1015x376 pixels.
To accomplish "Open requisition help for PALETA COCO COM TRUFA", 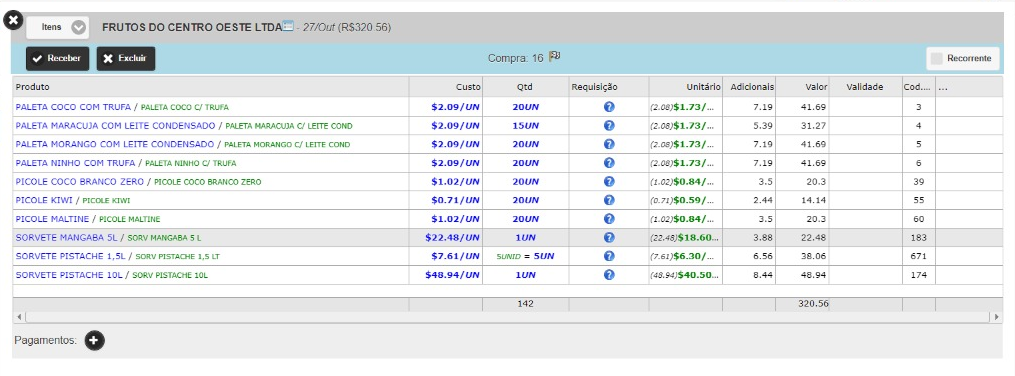I will tap(609, 107).
